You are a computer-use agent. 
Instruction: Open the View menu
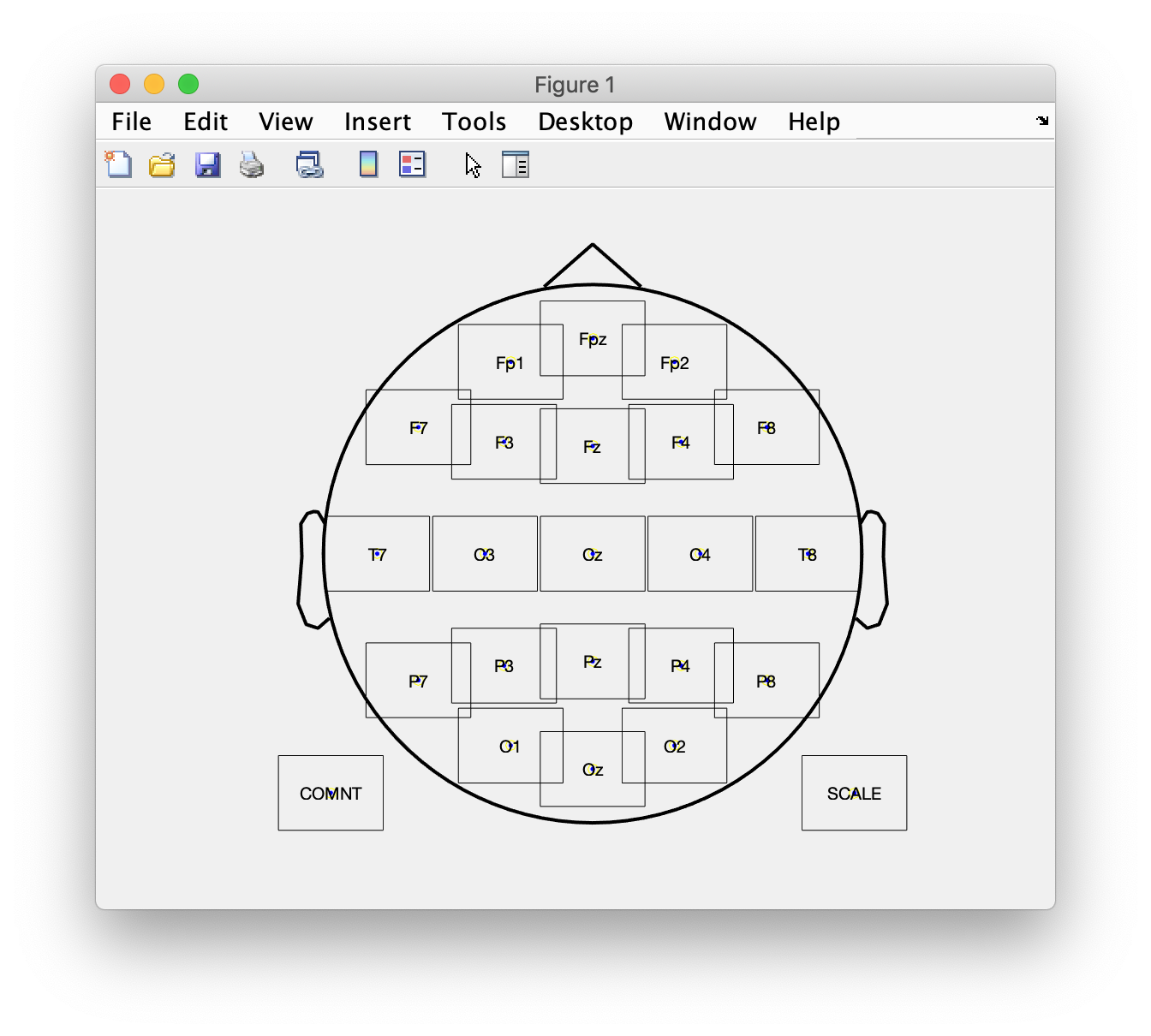tap(286, 122)
